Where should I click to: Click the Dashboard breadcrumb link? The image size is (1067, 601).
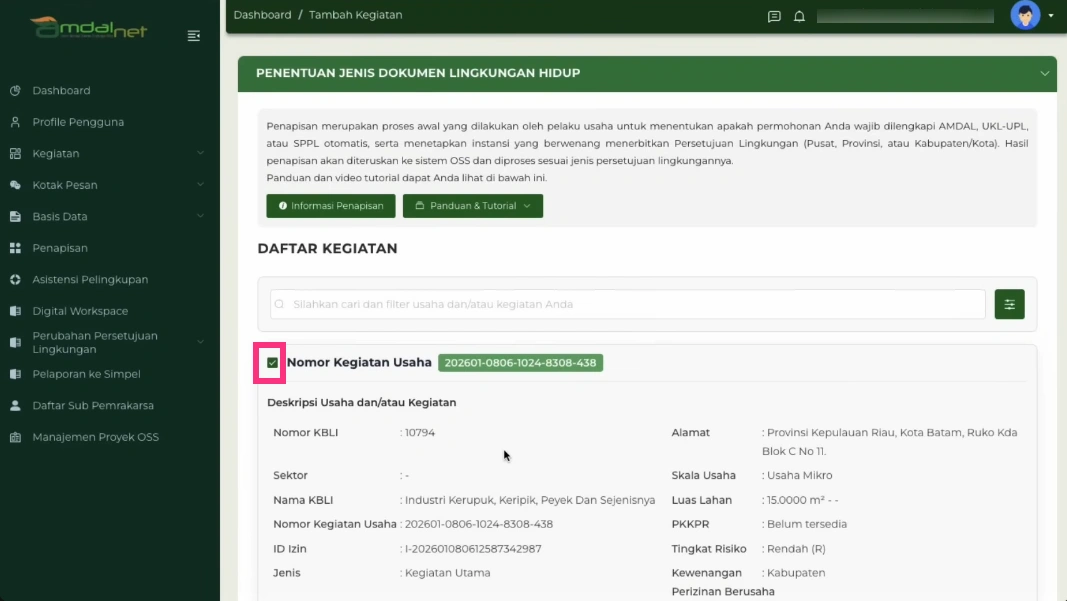[262, 15]
